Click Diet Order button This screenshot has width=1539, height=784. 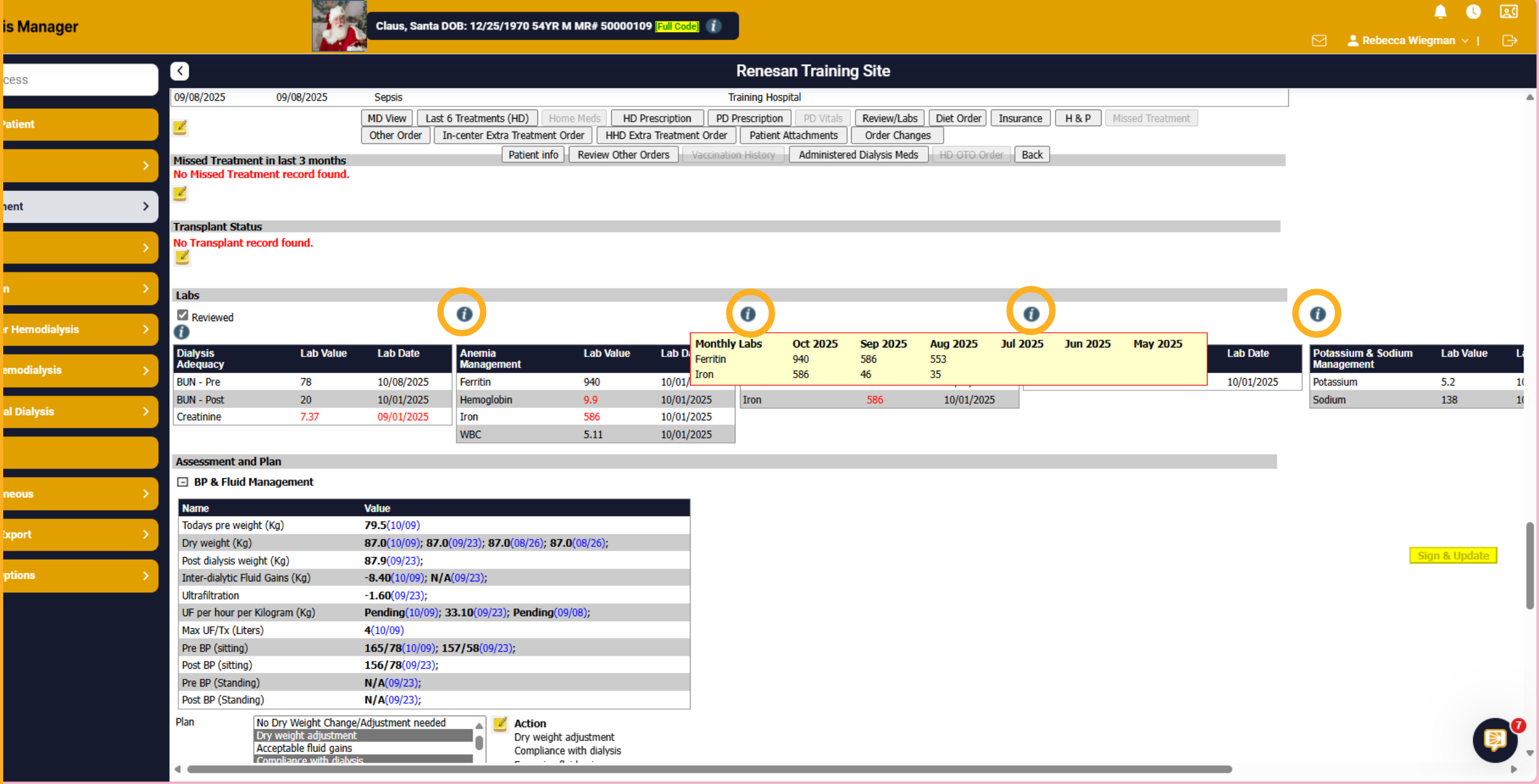coord(958,119)
